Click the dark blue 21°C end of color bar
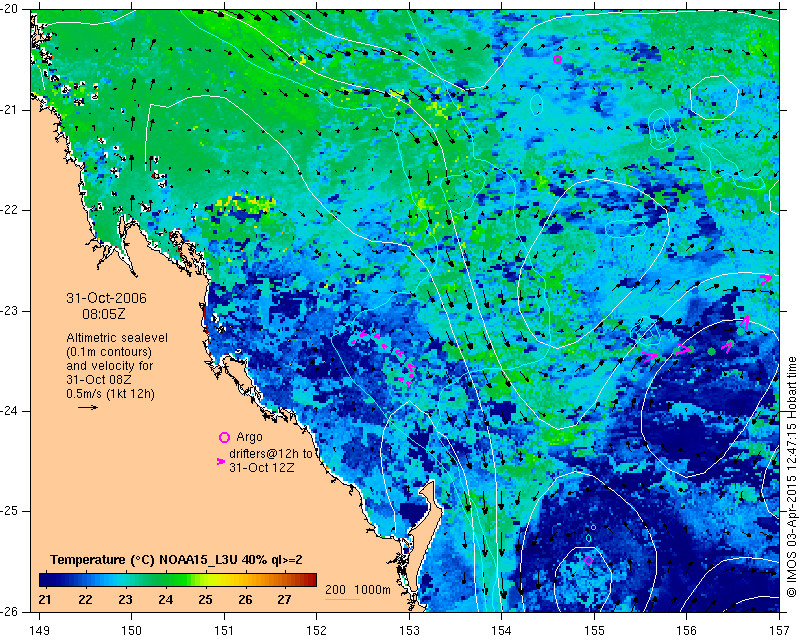 46,579
